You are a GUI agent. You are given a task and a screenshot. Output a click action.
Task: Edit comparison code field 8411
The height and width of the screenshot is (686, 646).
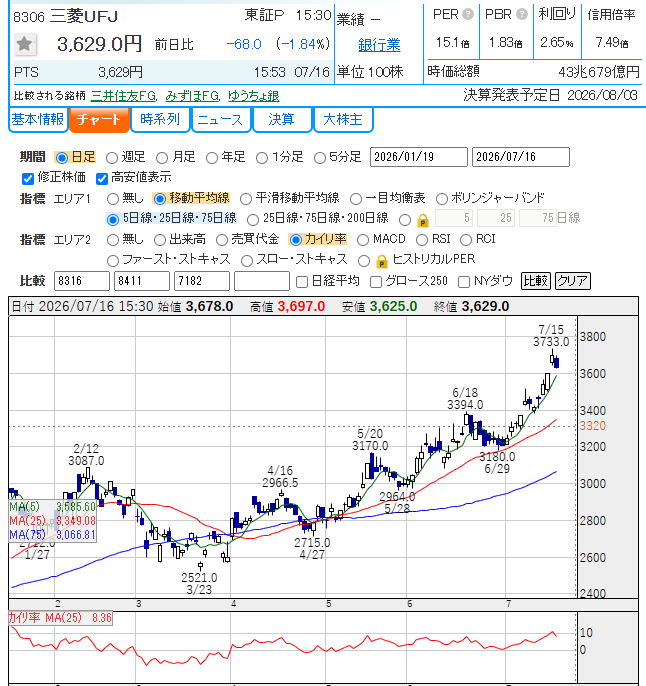click(142, 281)
